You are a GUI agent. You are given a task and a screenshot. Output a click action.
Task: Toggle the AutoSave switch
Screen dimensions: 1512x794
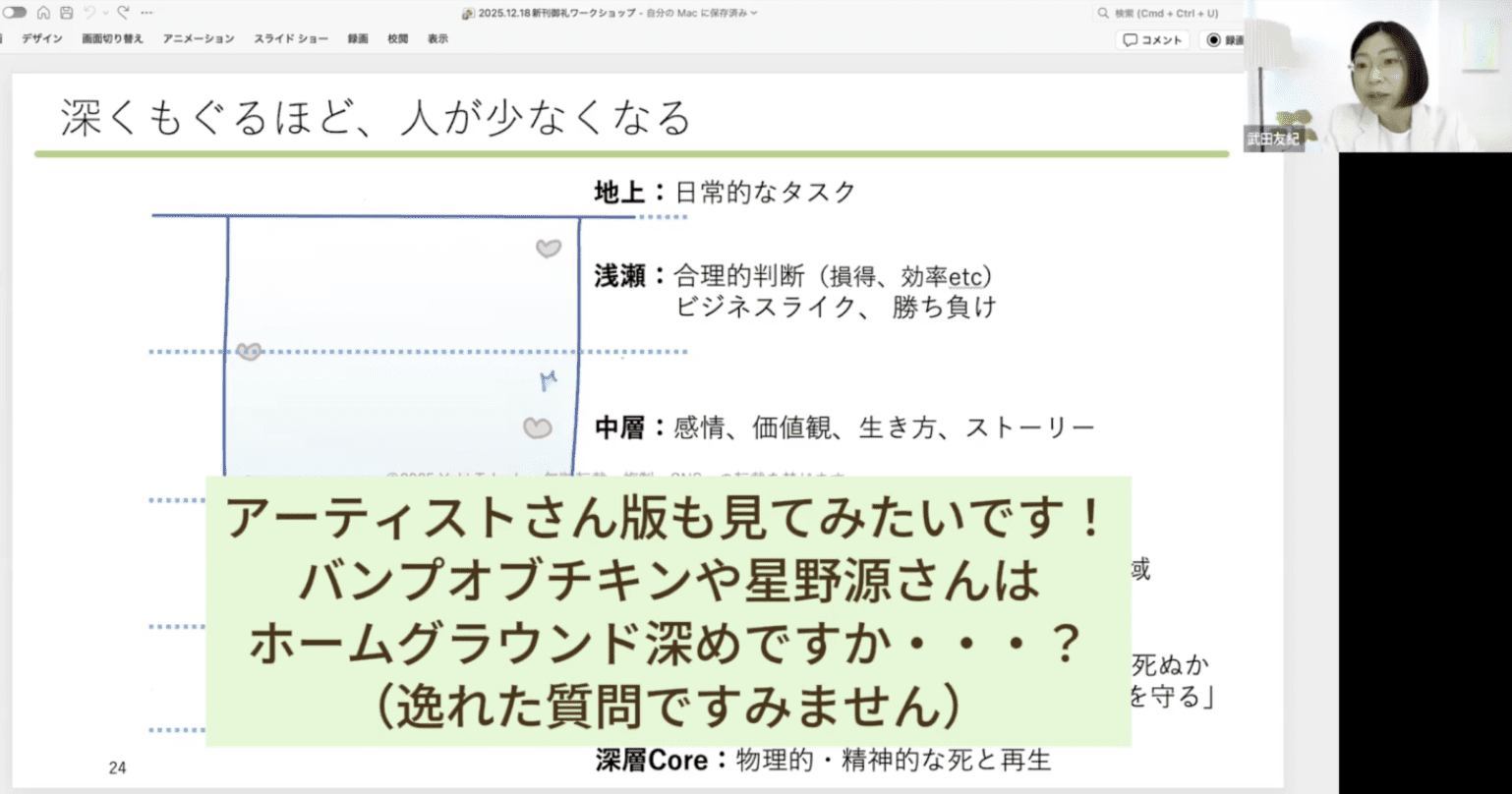pos(14,13)
